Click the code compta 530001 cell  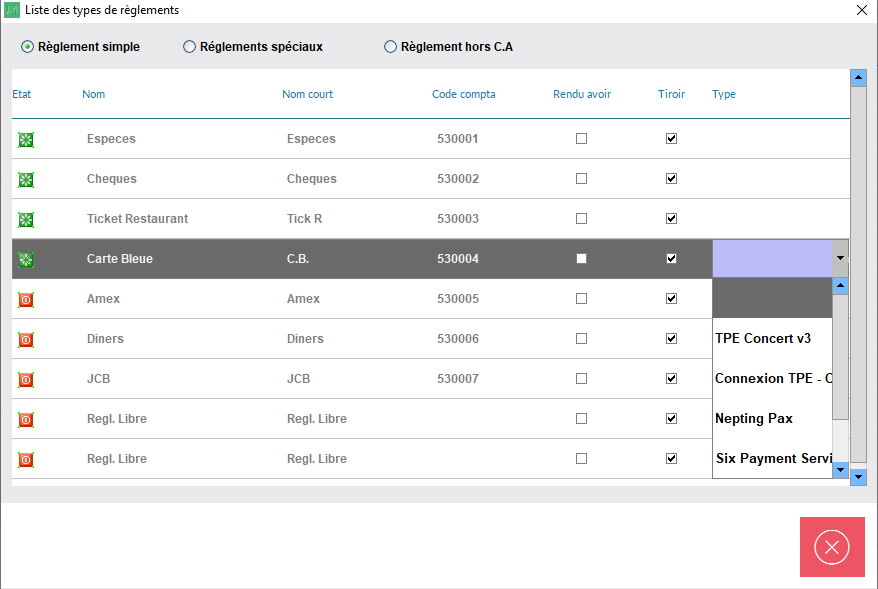click(457, 138)
